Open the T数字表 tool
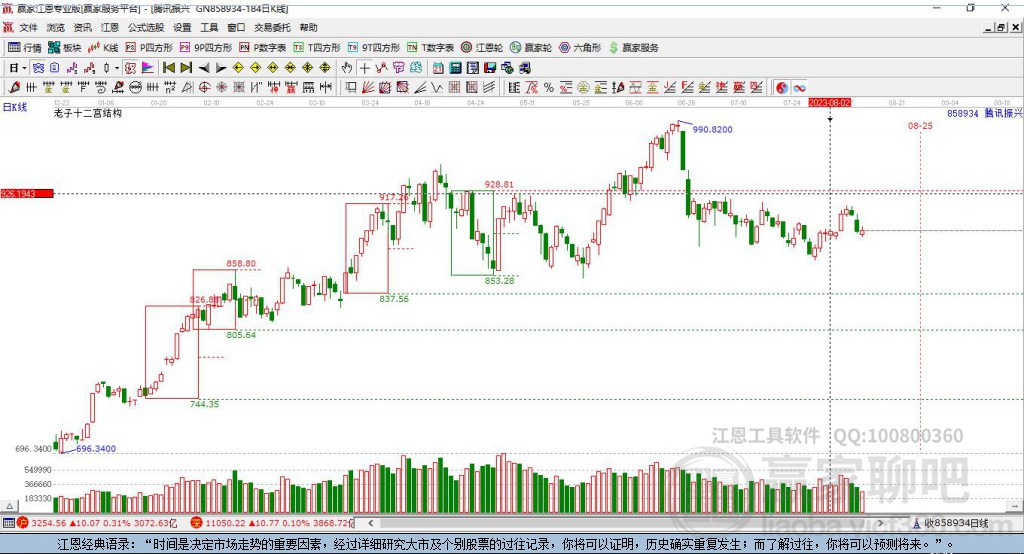Image resolution: width=1024 pixels, height=554 pixels. point(430,48)
